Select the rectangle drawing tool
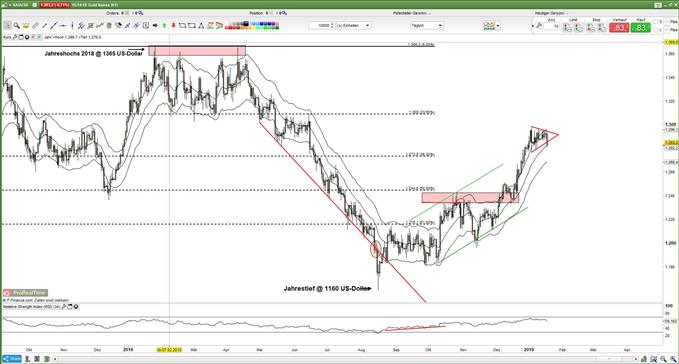Viewport: 679px width, 364px height. (192, 26)
